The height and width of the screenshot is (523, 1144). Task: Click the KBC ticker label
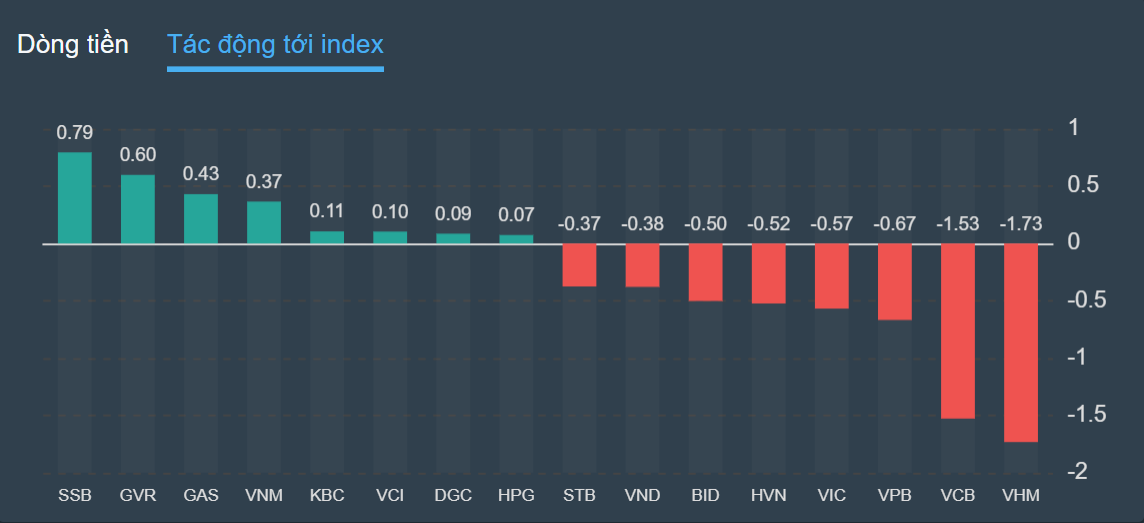coord(327,495)
